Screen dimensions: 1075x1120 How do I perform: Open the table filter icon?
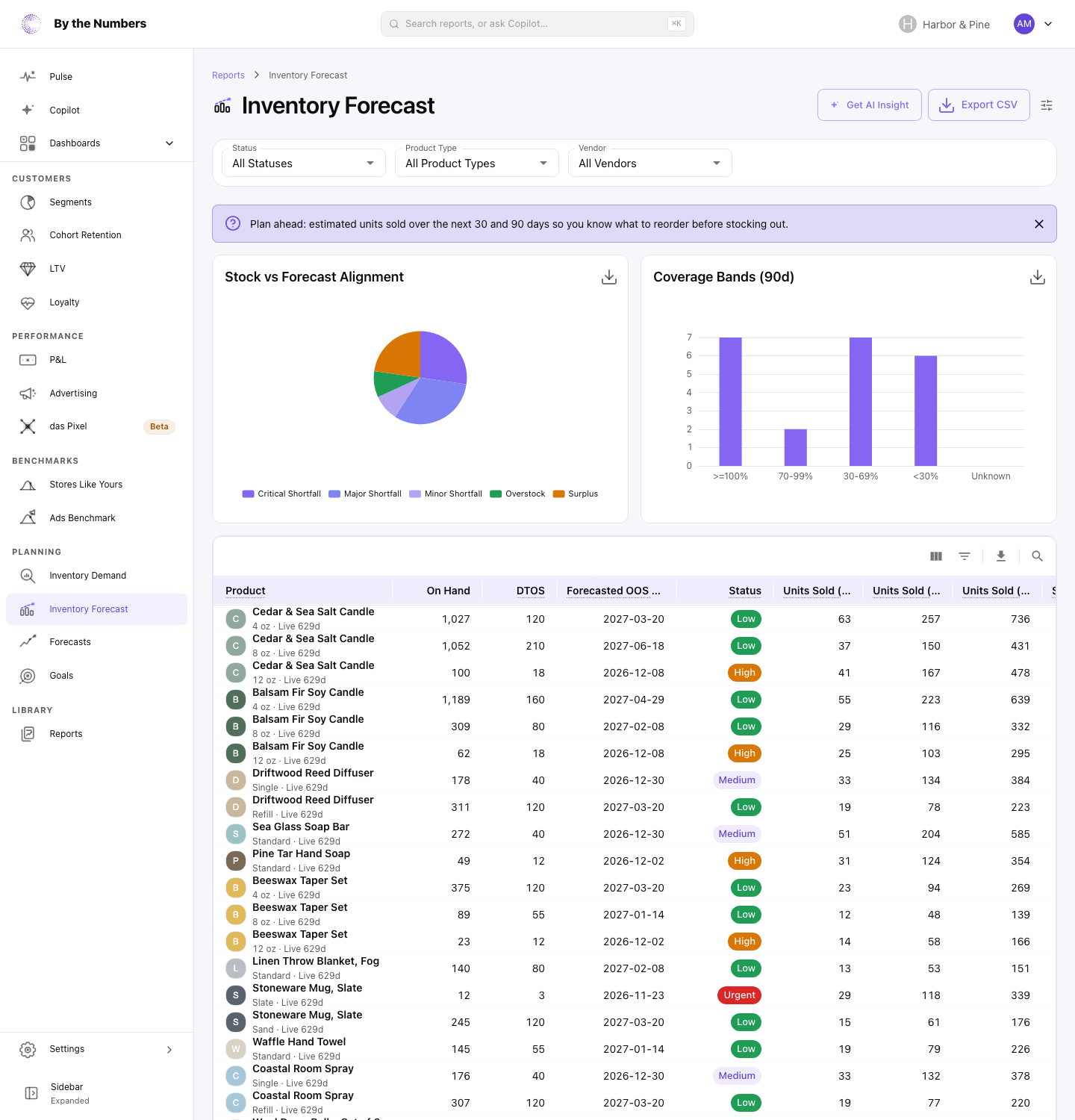[965, 556]
